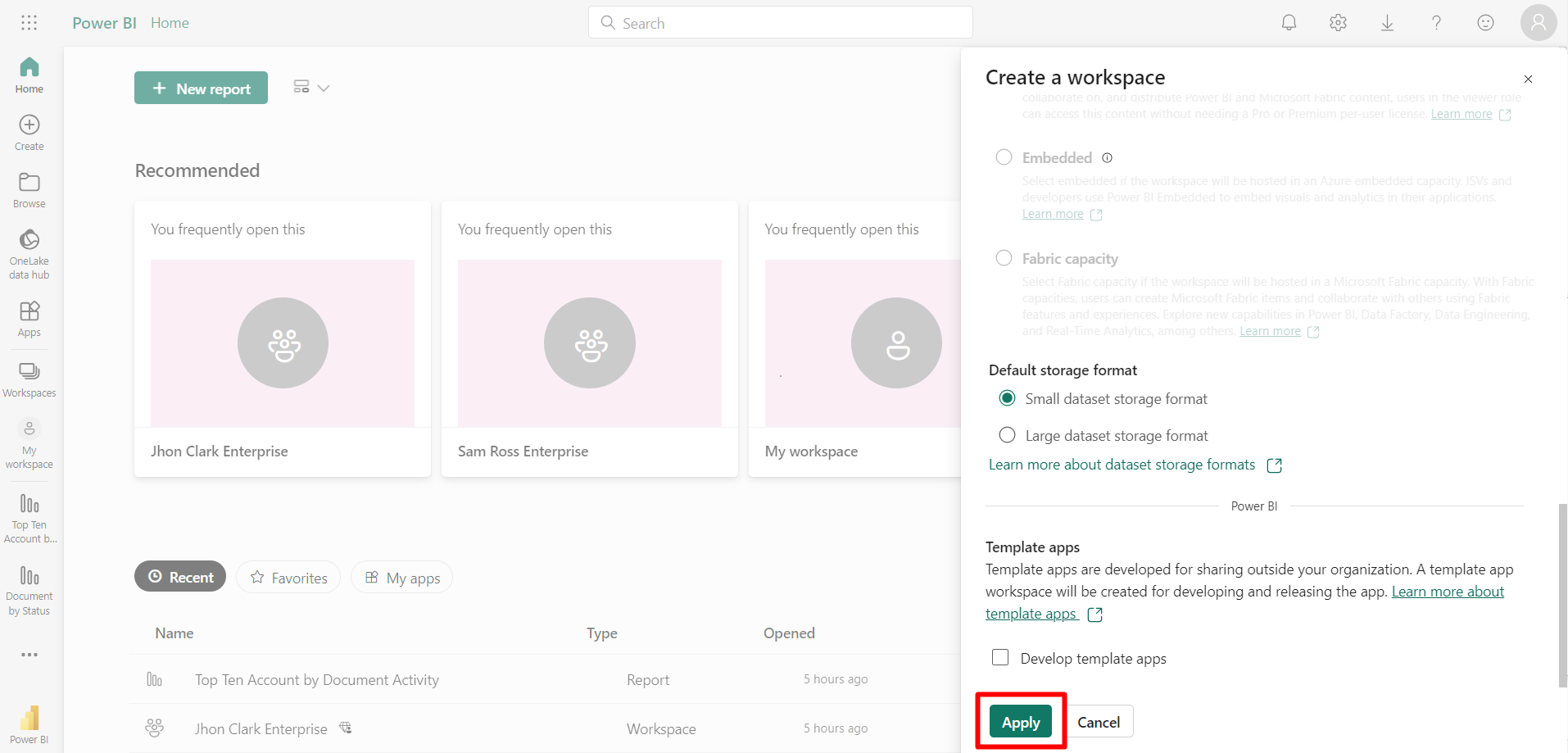The image size is (1568, 753).
Task: Open the settings gear
Action: (1338, 23)
